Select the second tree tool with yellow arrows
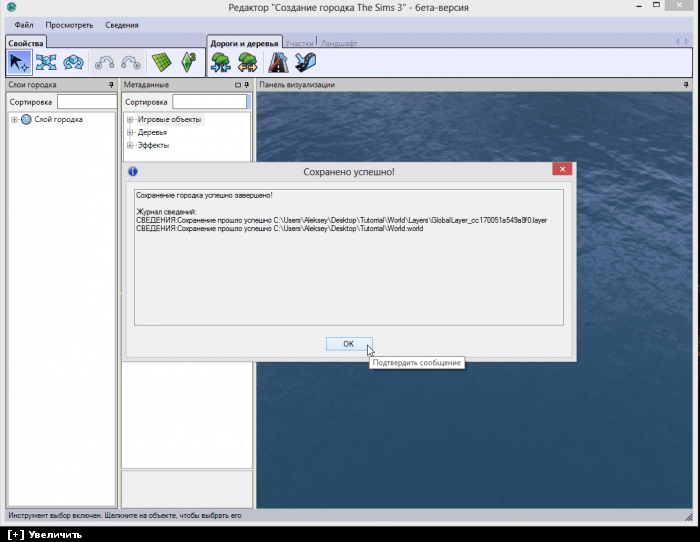The width and height of the screenshot is (700, 542). (247, 62)
